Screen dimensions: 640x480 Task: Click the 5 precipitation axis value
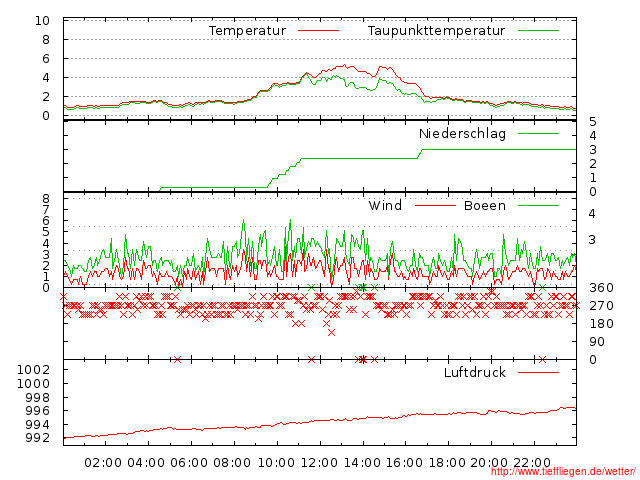pyautogui.click(x=593, y=122)
